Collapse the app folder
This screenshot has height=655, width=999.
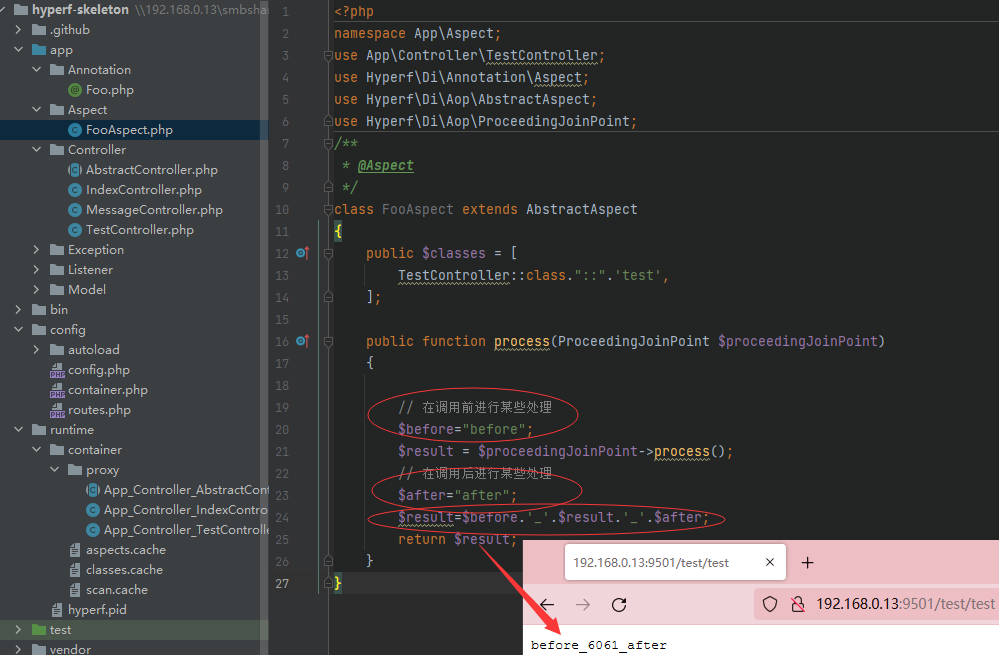[x=18, y=50]
